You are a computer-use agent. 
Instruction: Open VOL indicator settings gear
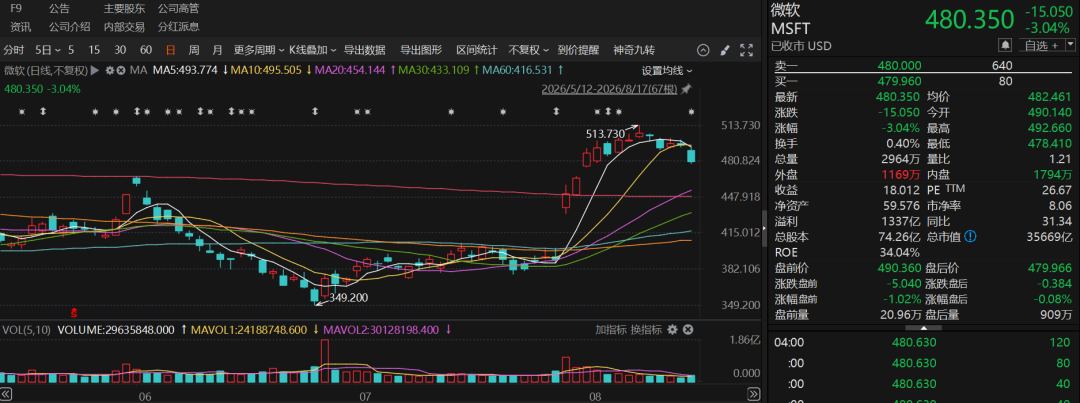tap(672, 329)
